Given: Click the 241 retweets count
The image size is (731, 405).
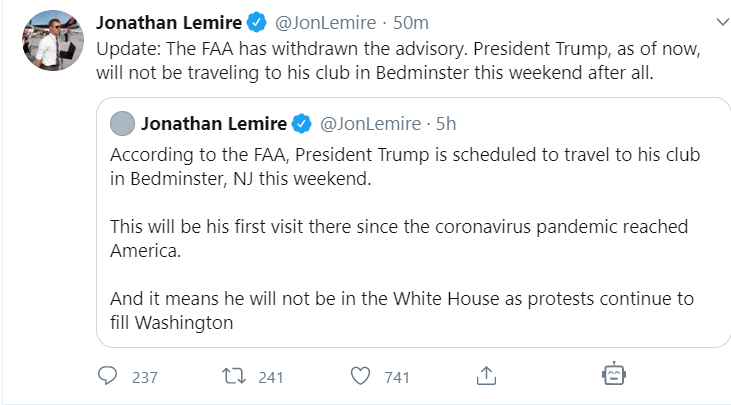Looking at the screenshot, I should click(x=270, y=377).
